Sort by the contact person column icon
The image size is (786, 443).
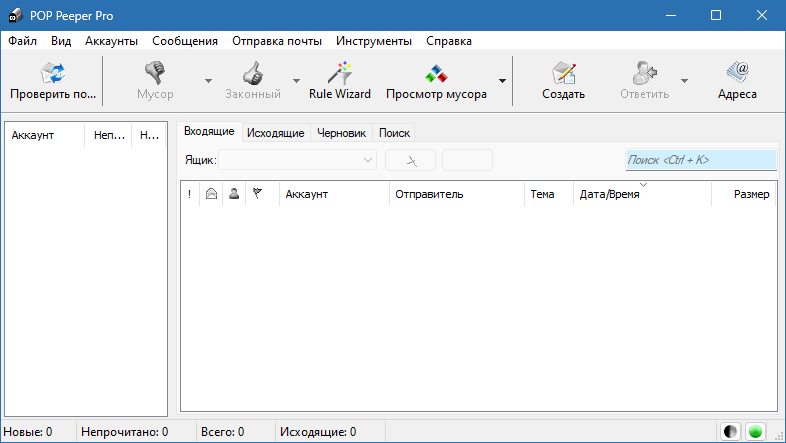[234, 194]
